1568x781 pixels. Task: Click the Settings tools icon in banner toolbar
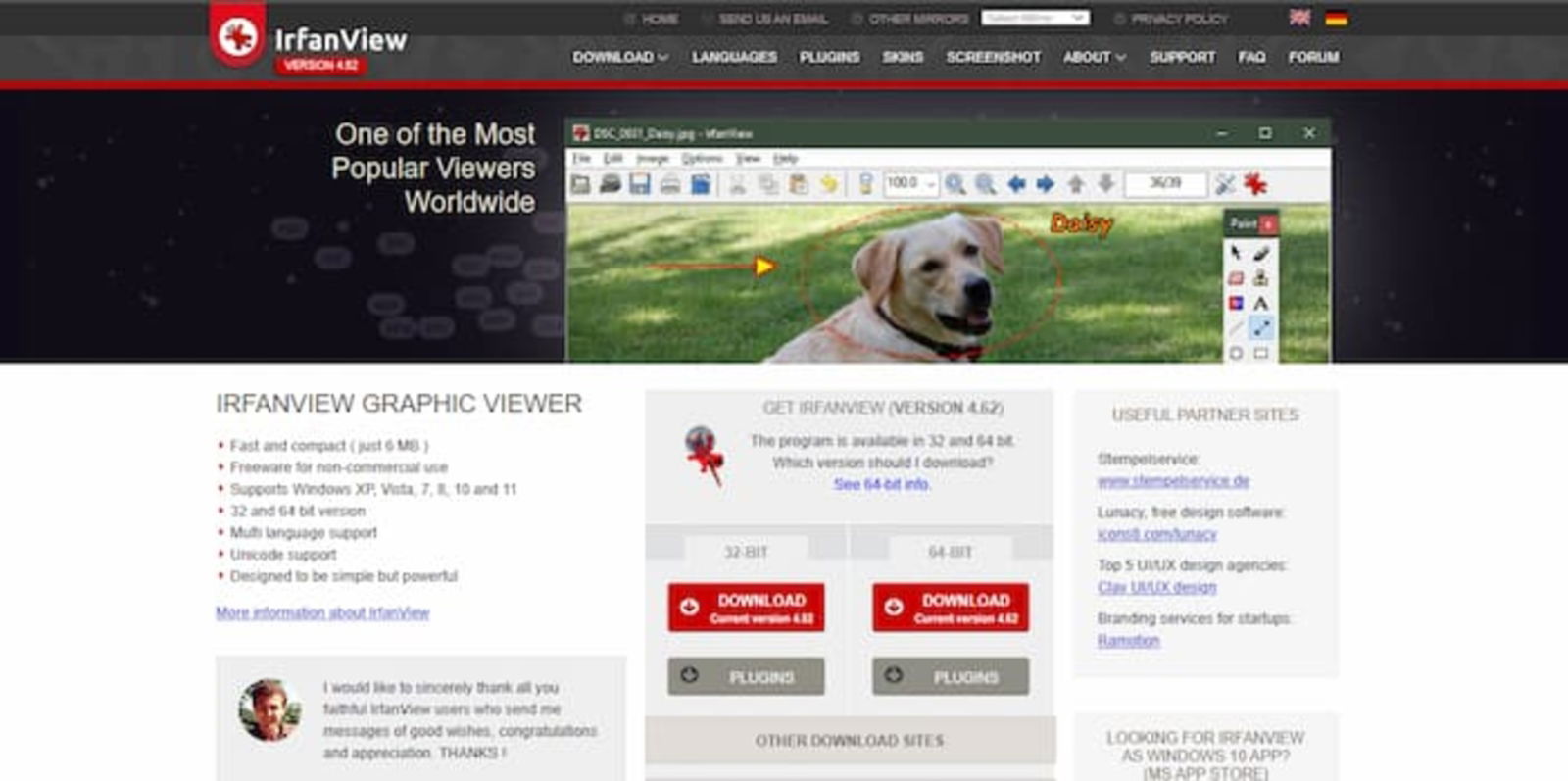1225,183
